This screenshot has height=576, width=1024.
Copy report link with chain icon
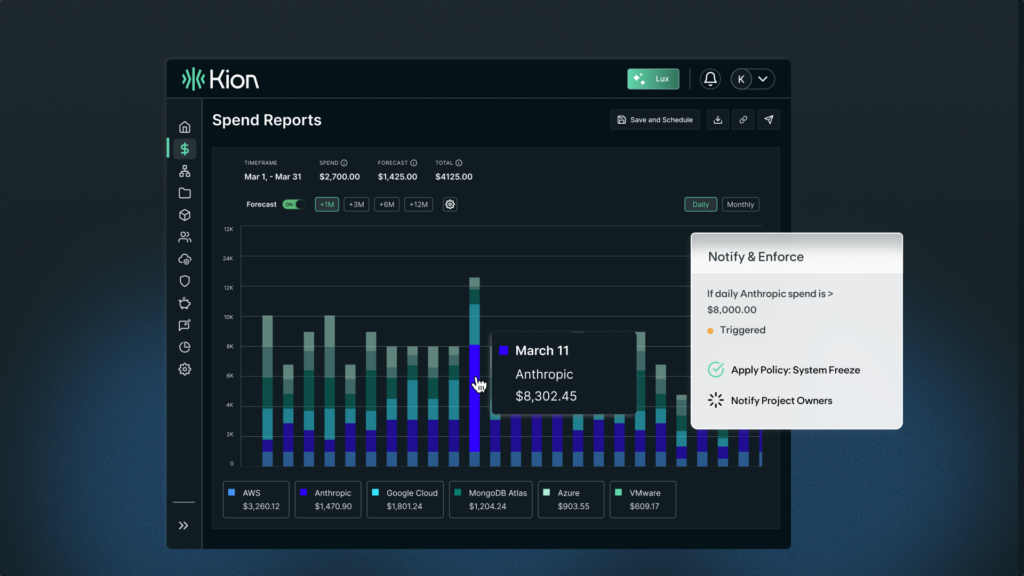point(743,120)
